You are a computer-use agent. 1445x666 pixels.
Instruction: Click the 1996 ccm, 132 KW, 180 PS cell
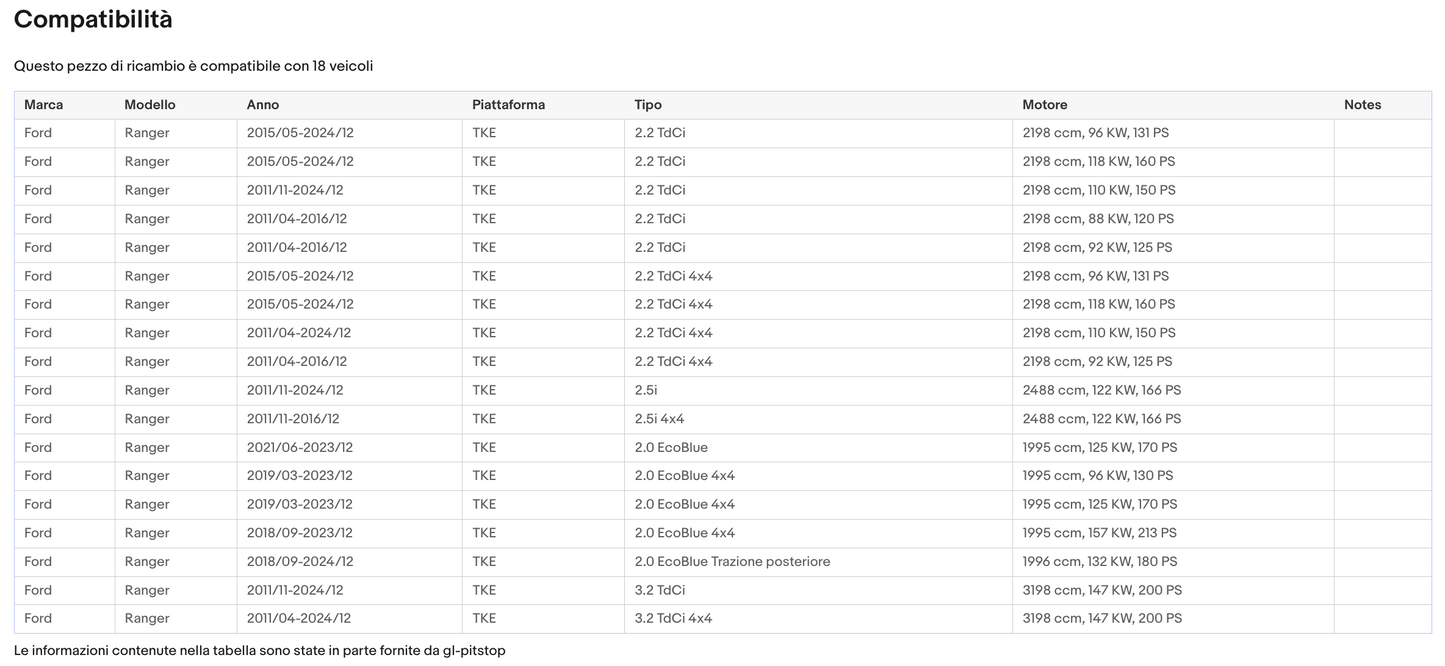(x=1100, y=562)
